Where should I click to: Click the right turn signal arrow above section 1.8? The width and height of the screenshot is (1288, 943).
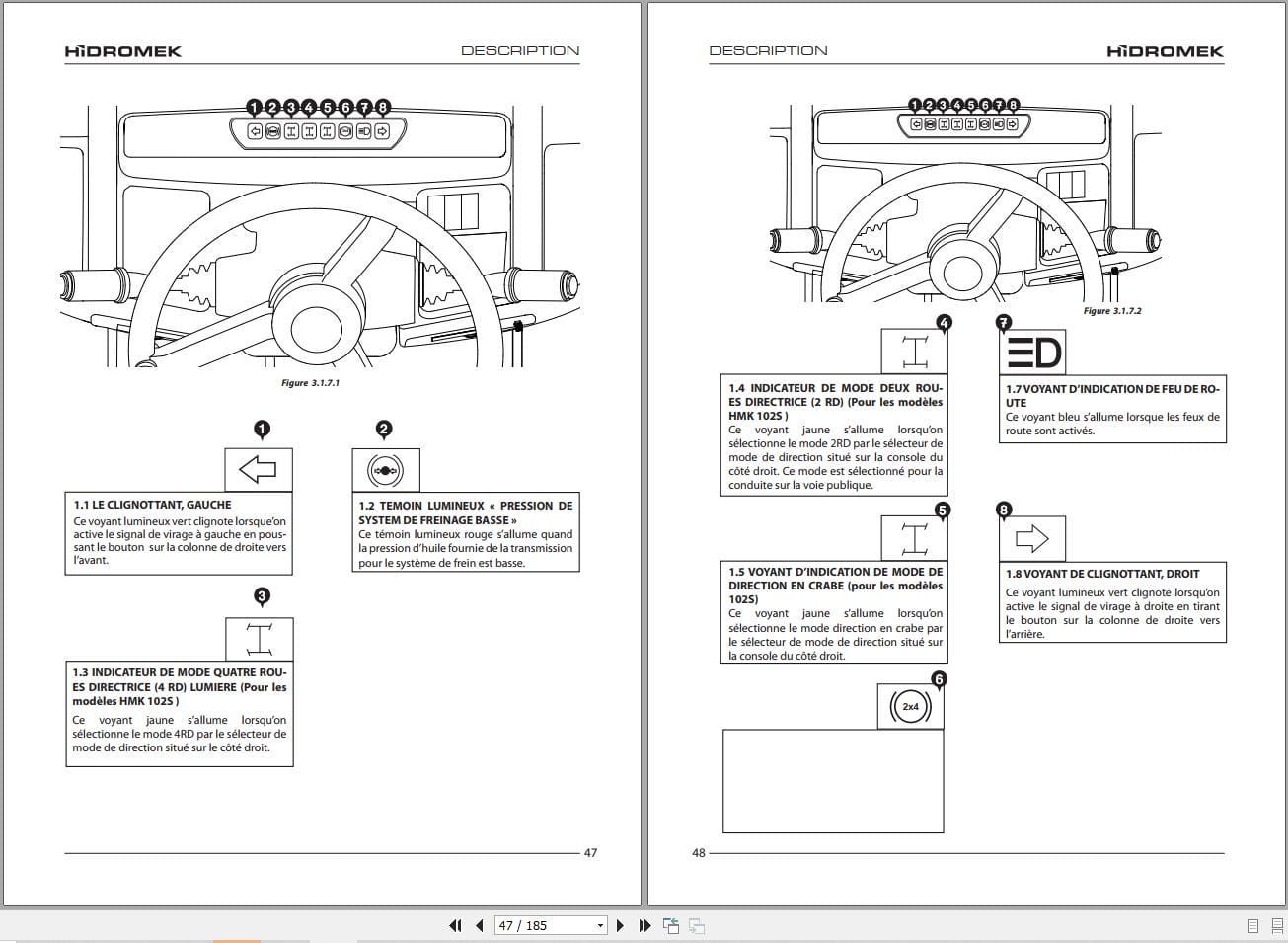1032,537
